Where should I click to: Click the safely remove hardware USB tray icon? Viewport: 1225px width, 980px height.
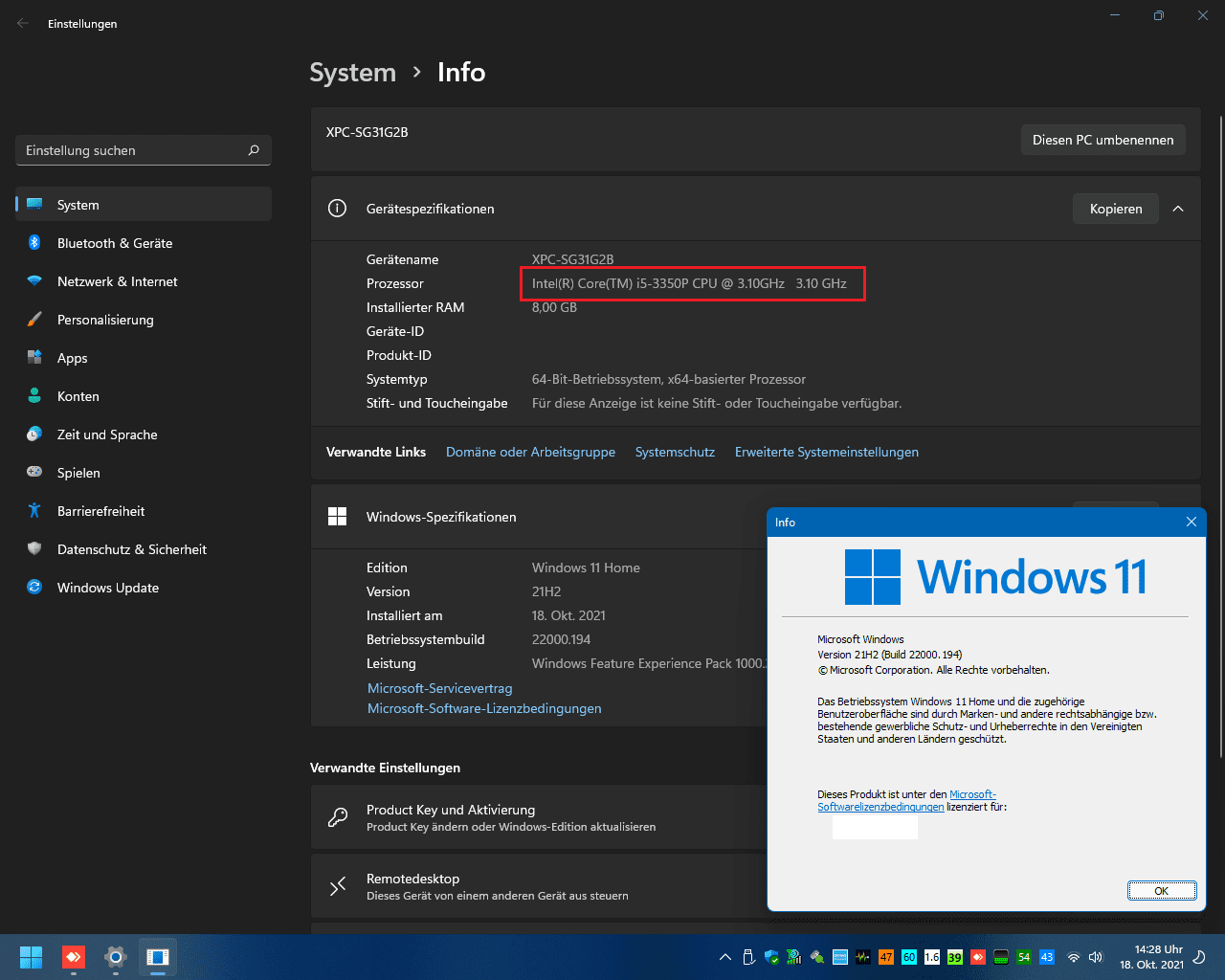point(749,957)
